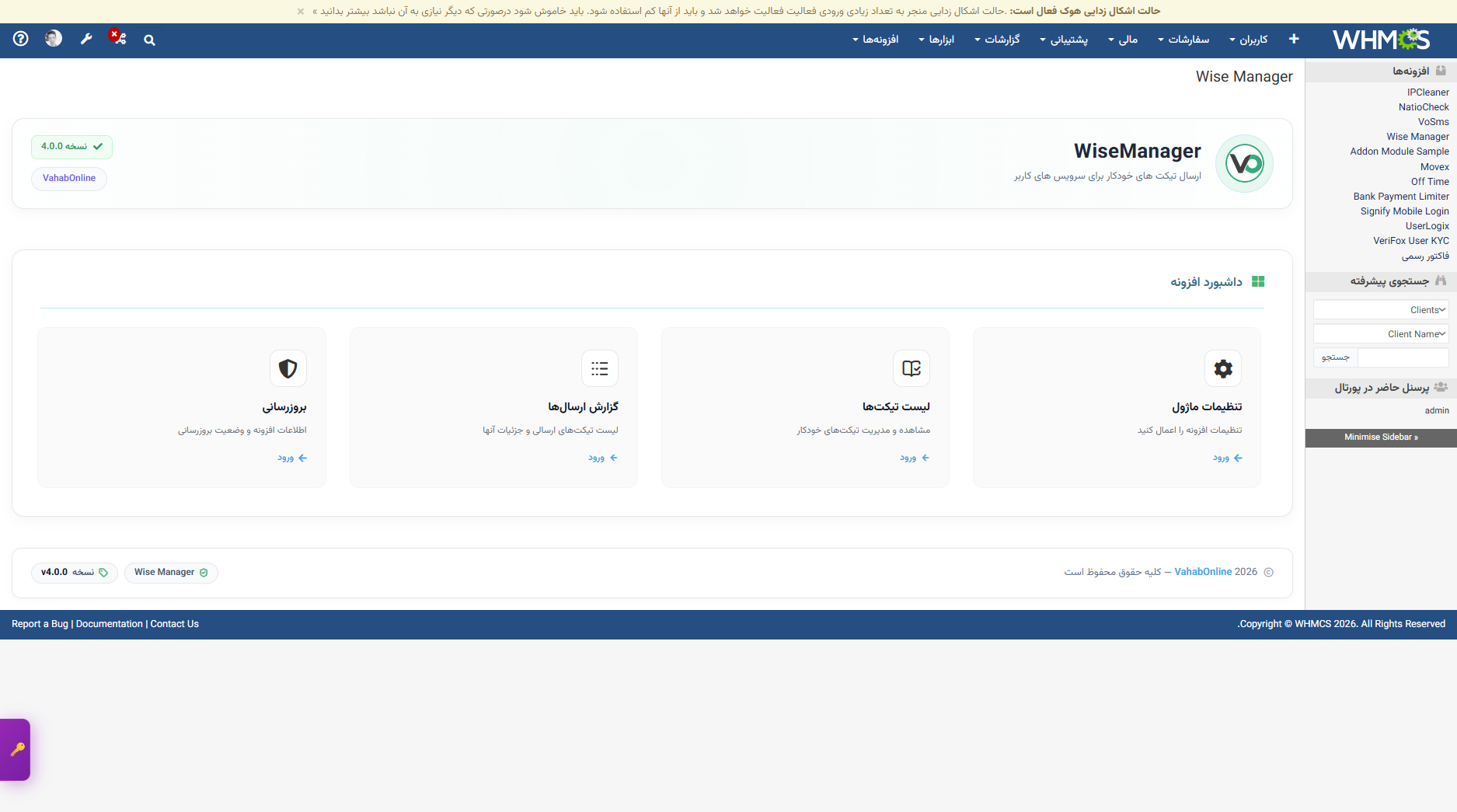Click the WiseManager VO logo

click(x=1244, y=163)
